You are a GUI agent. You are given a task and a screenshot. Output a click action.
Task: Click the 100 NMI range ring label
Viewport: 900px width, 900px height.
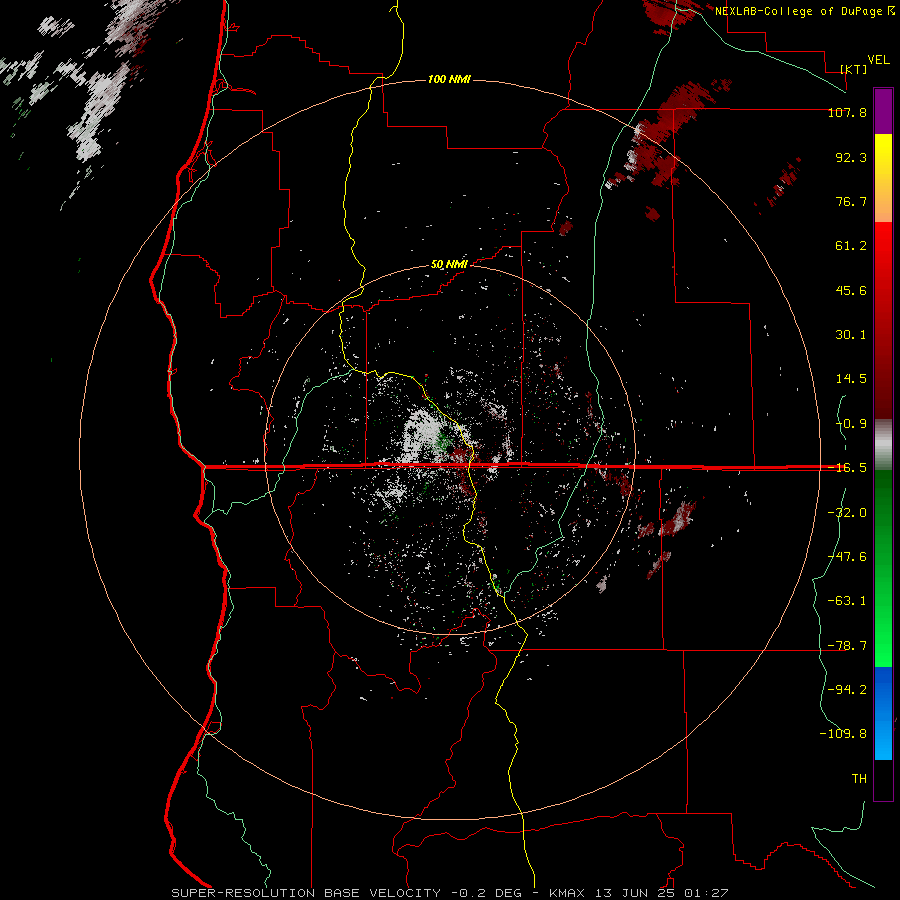tap(449, 79)
